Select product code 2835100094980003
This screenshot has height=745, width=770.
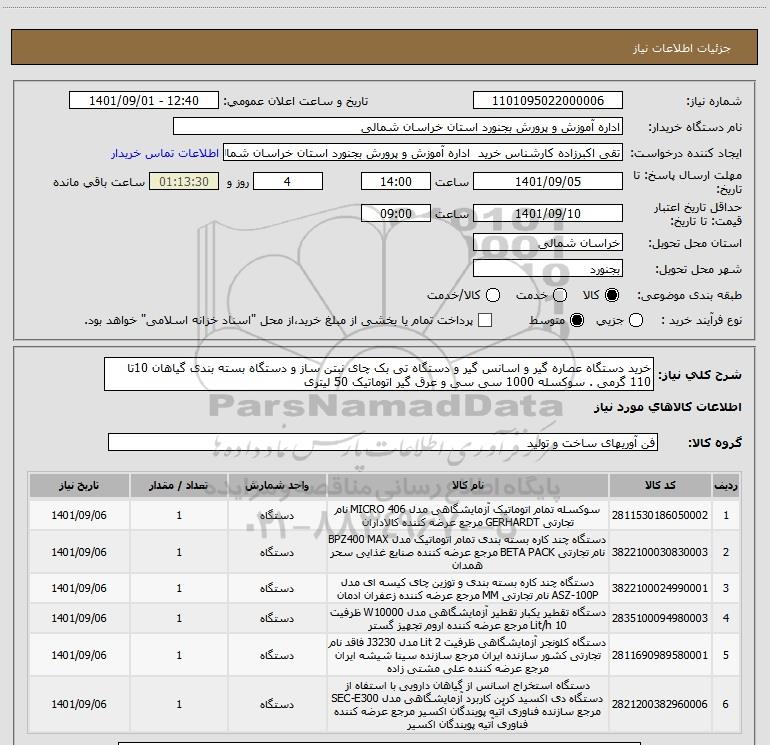pyautogui.click(x=660, y=618)
